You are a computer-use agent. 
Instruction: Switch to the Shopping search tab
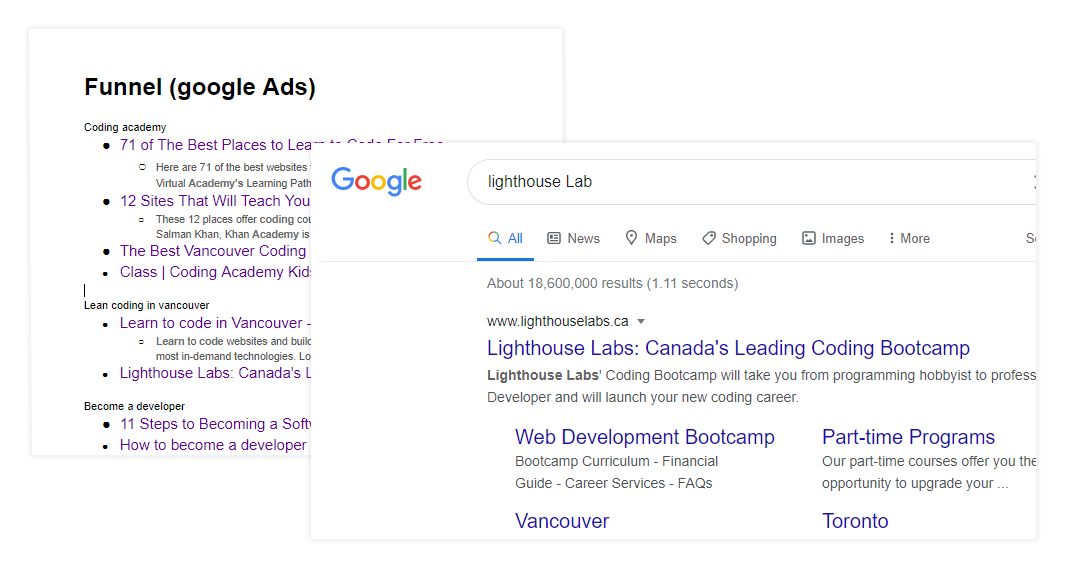point(748,238)
